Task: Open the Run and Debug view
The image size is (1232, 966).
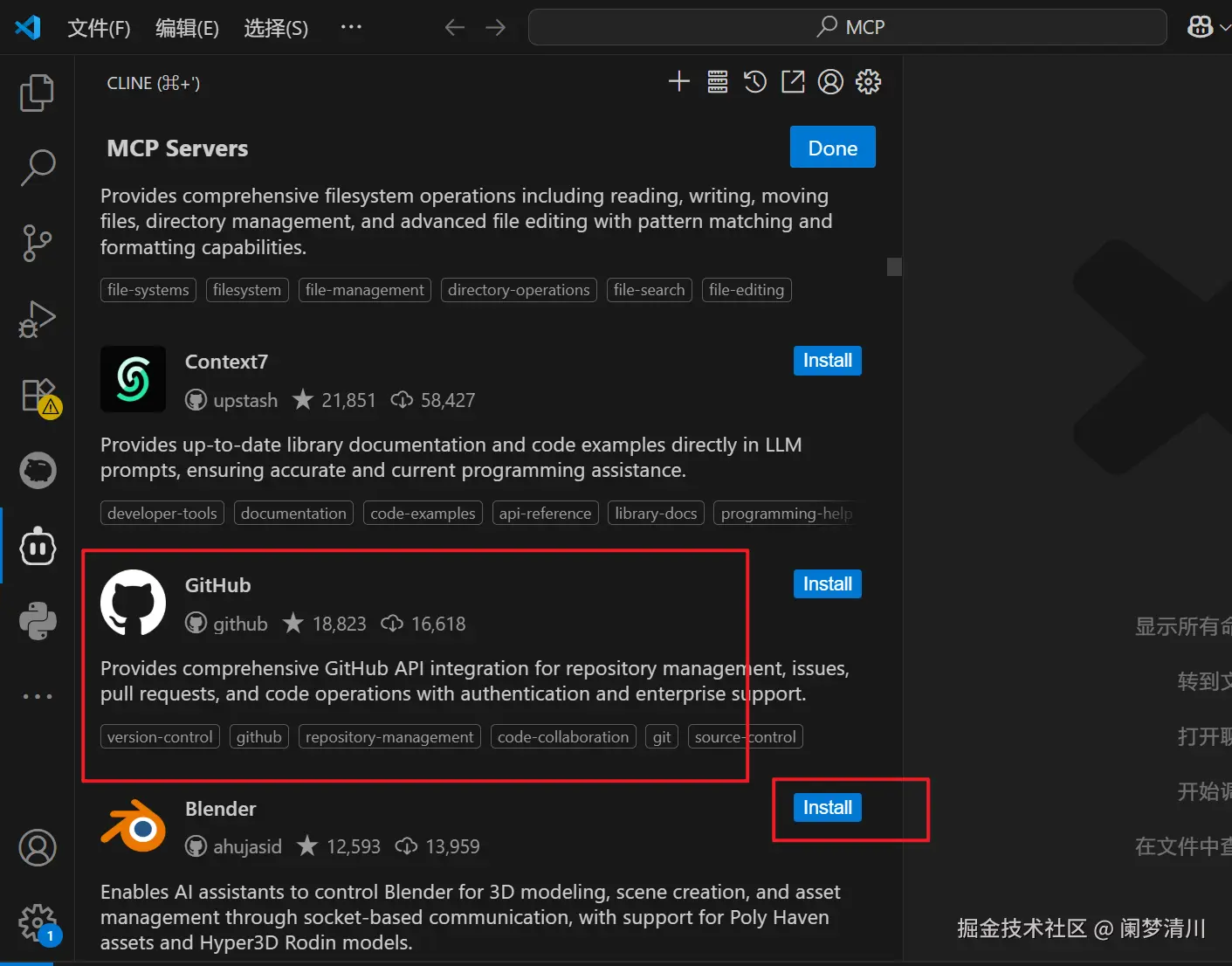Action: 37,320
